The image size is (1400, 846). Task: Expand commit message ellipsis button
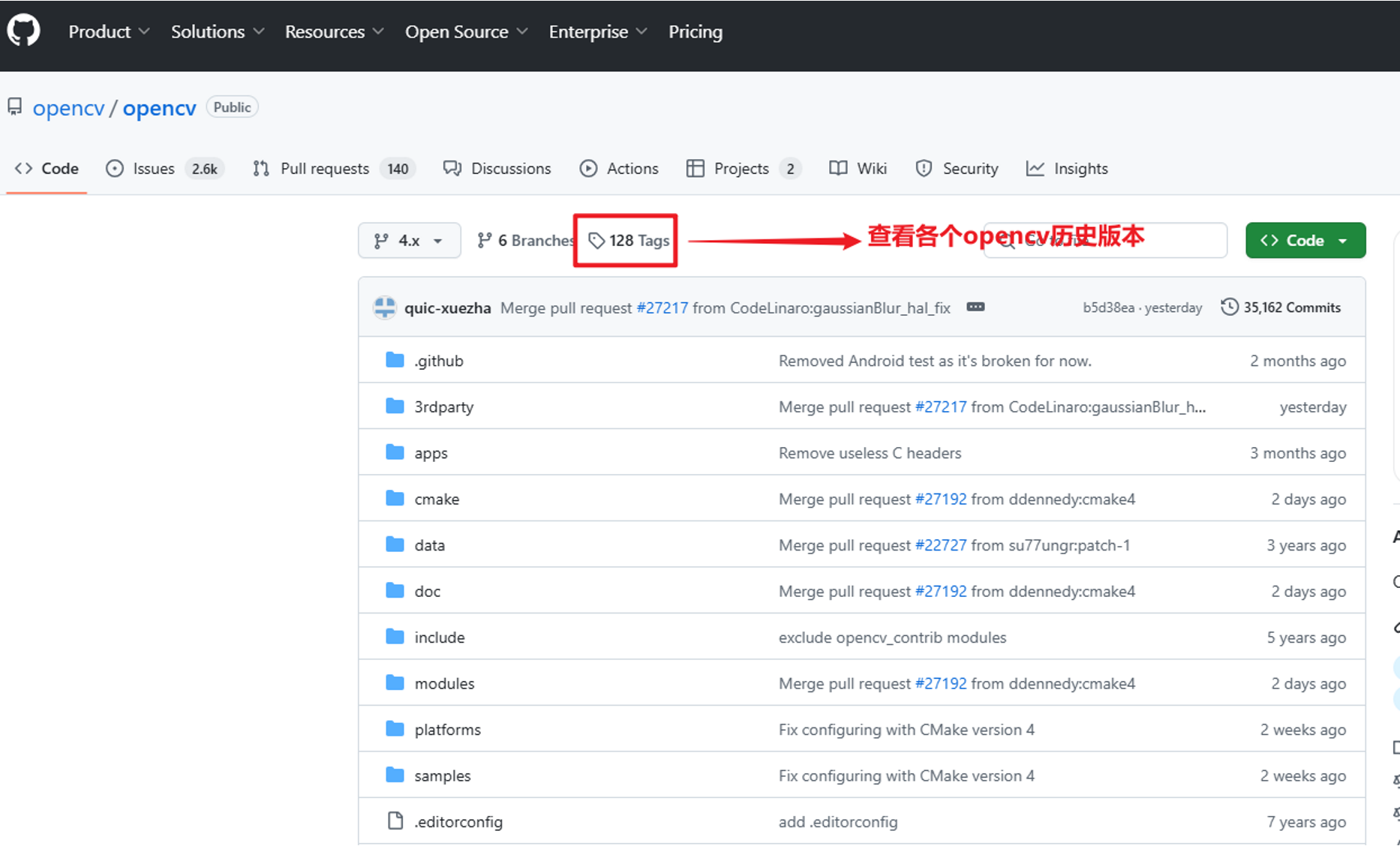coord(975,307)
